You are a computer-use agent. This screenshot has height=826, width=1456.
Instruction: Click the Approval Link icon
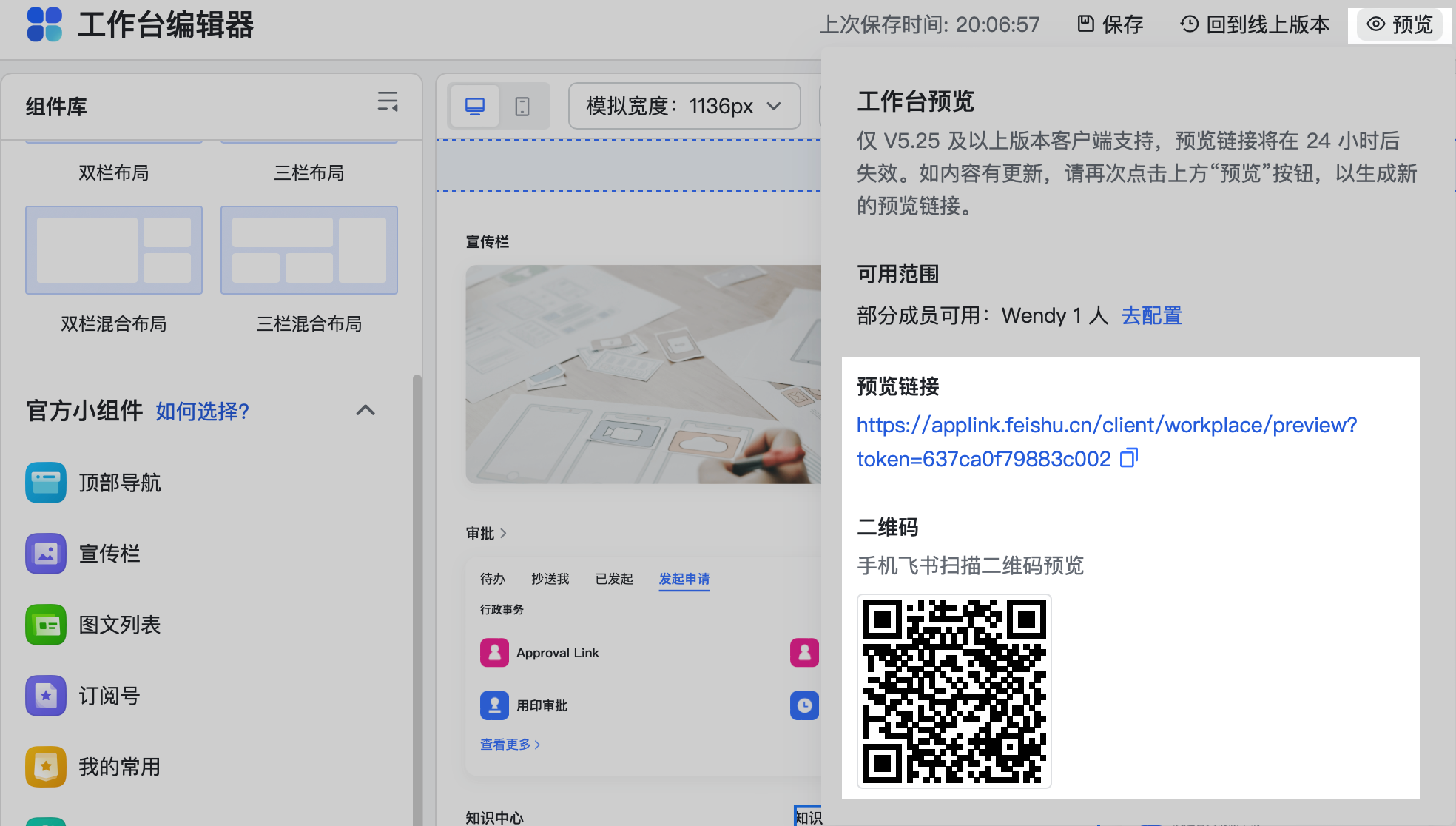point(494,653)
